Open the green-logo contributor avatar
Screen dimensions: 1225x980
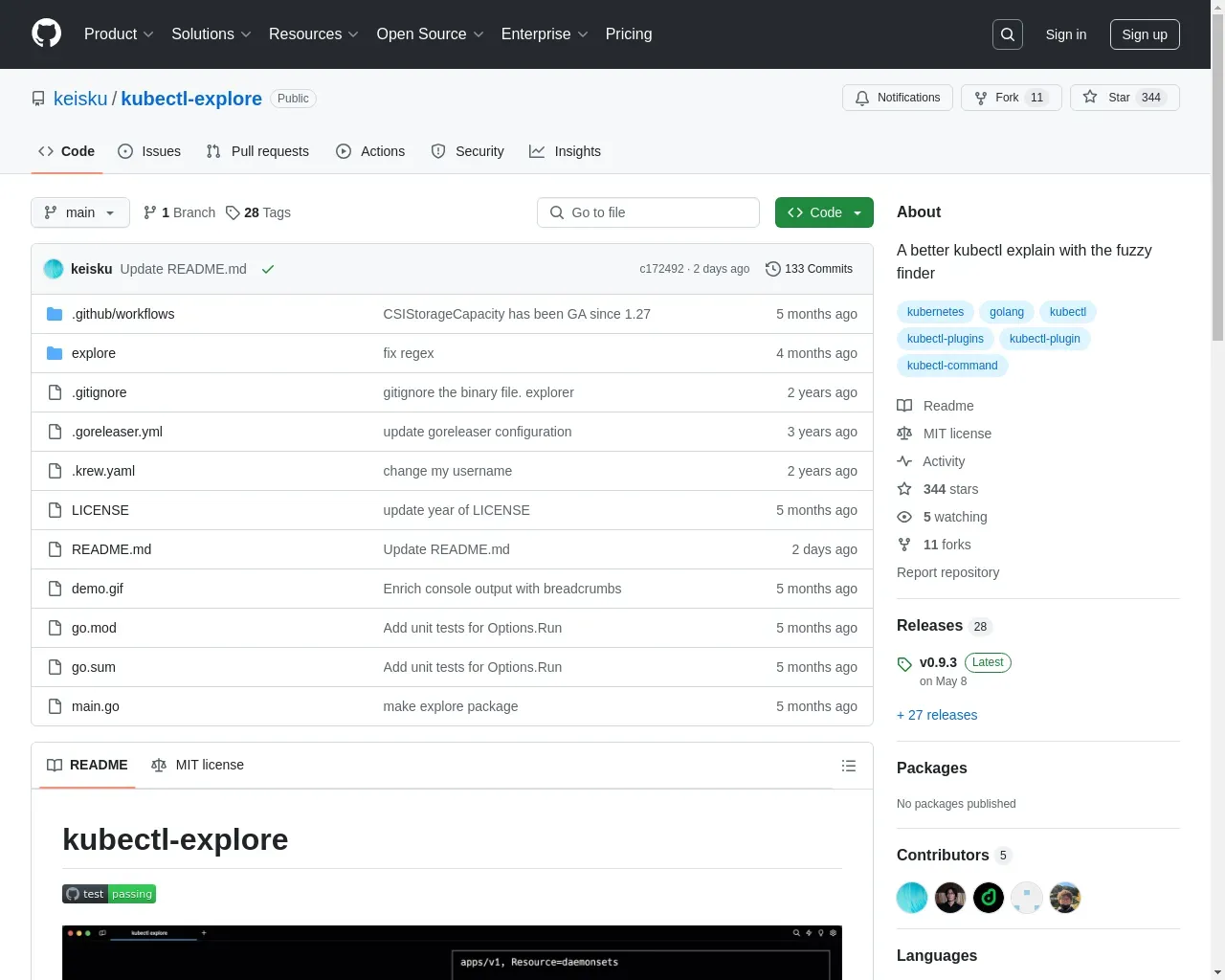tap(989, 898)
